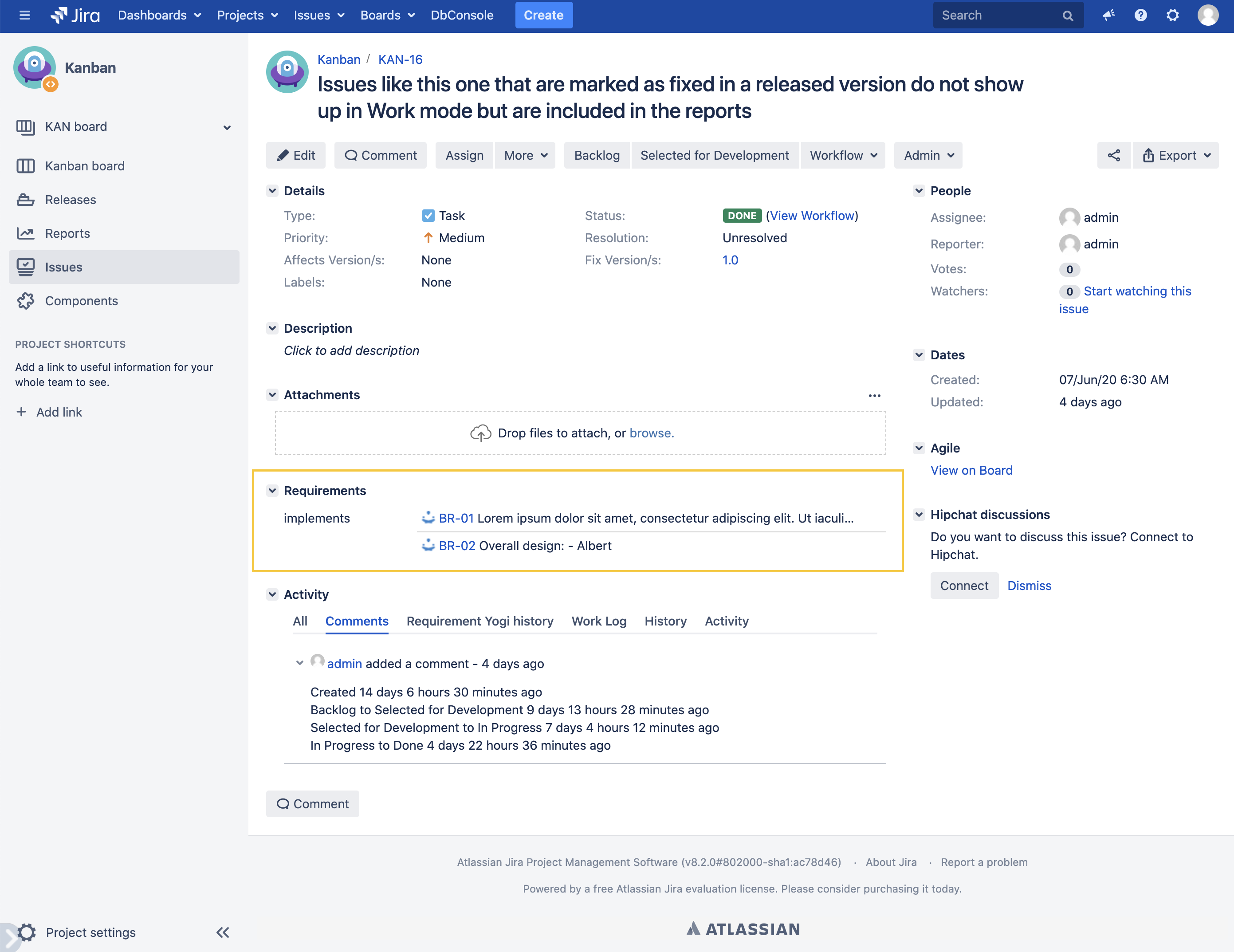Open the Requirement Yogi history tab
The image size is (1234, 952).
point(479,621)
